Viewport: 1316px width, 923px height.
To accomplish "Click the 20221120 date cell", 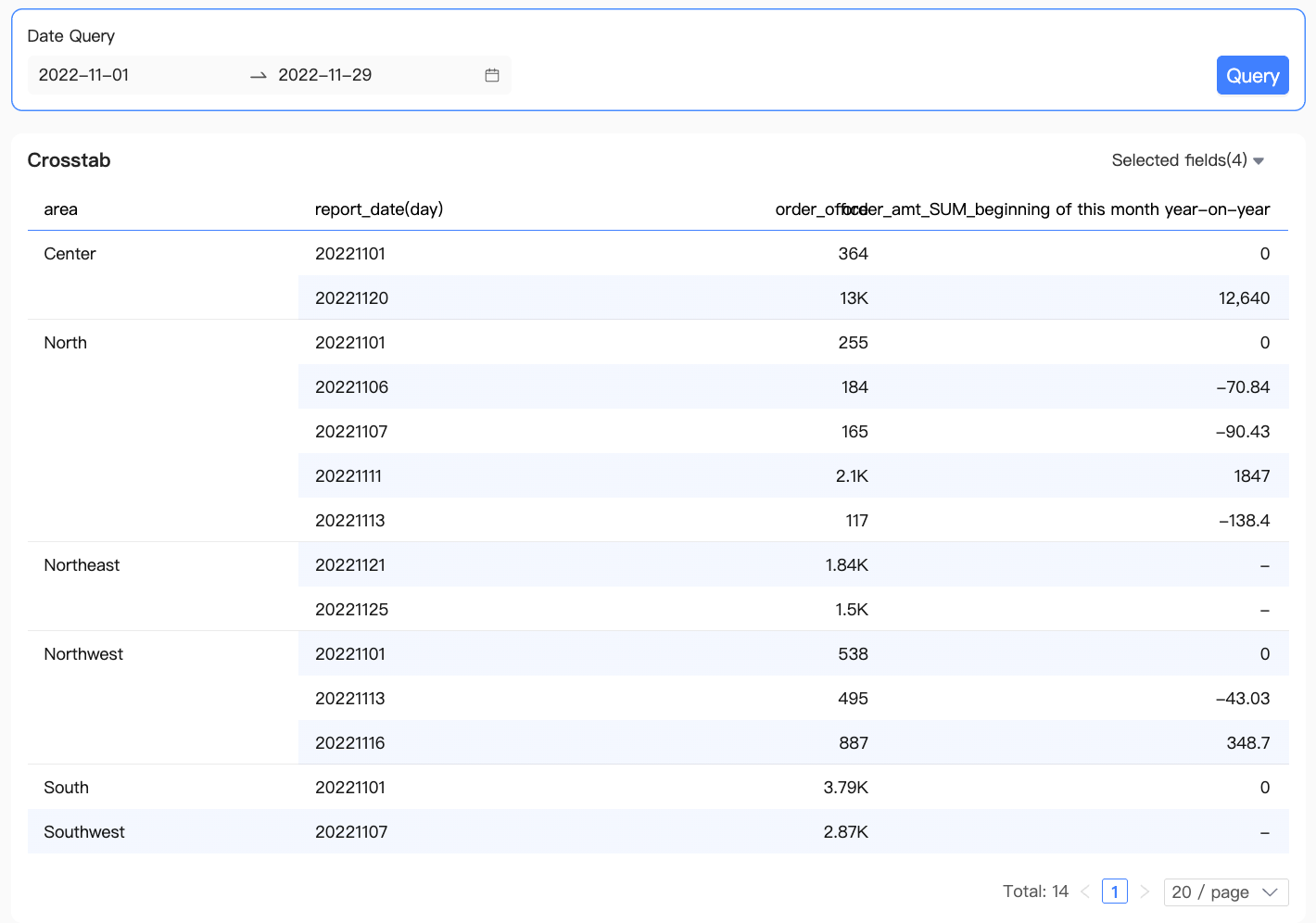I will click(x=352, y=298).
